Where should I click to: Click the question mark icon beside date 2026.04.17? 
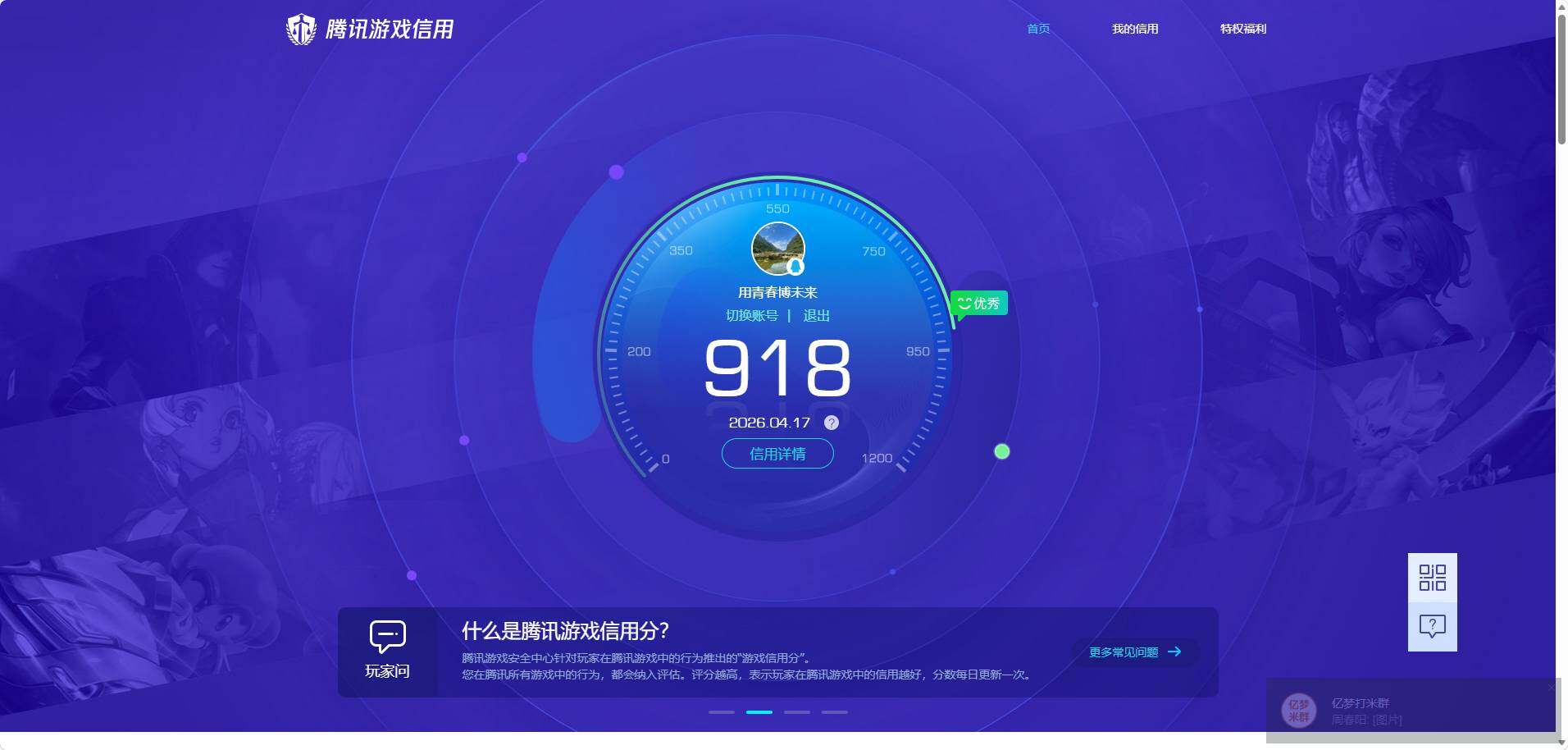click(x=832, y=423)
